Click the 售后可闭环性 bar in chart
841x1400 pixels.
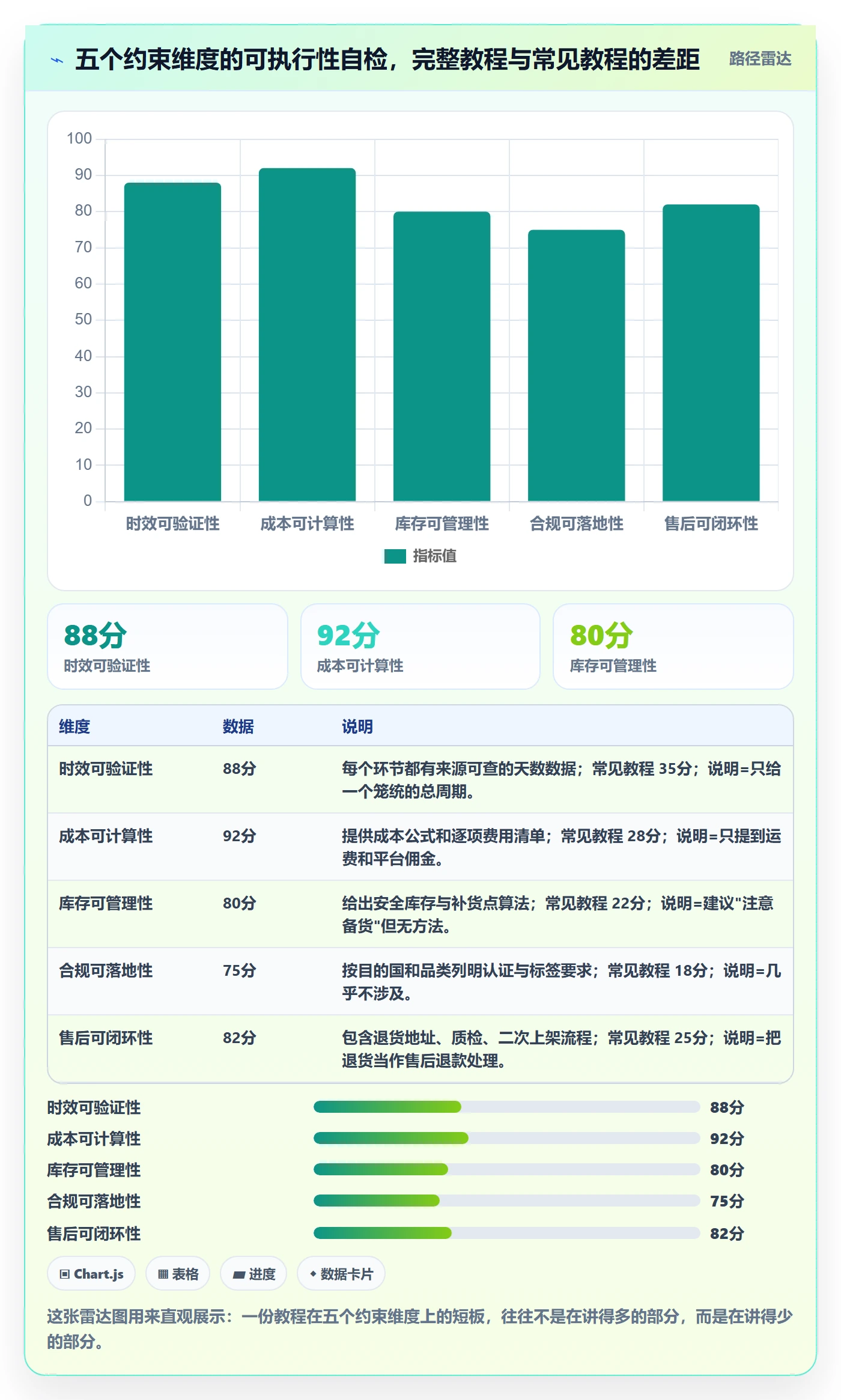pos(711,353)
